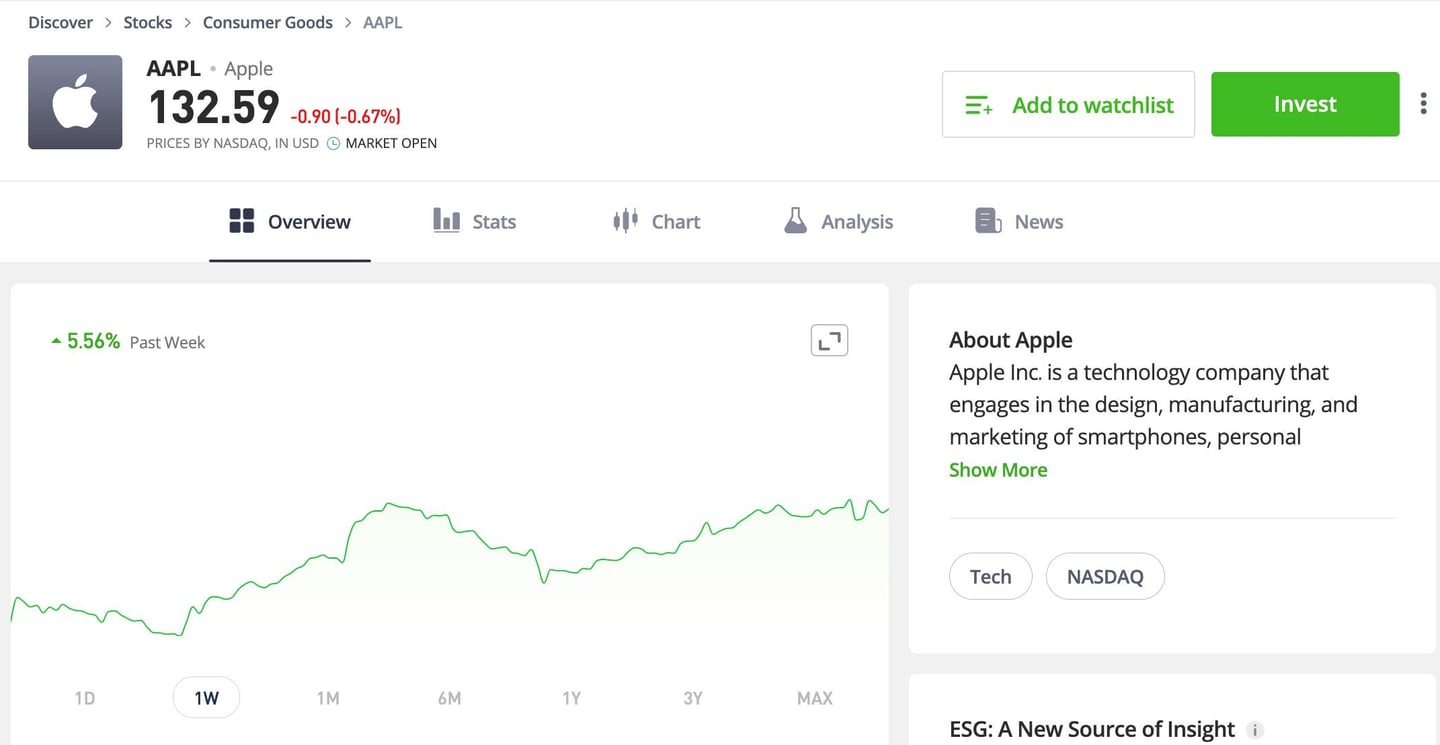This screenshot has width=1440, height=745.
Task: Click the Analysis flask icon
Action: coord(795,221)
